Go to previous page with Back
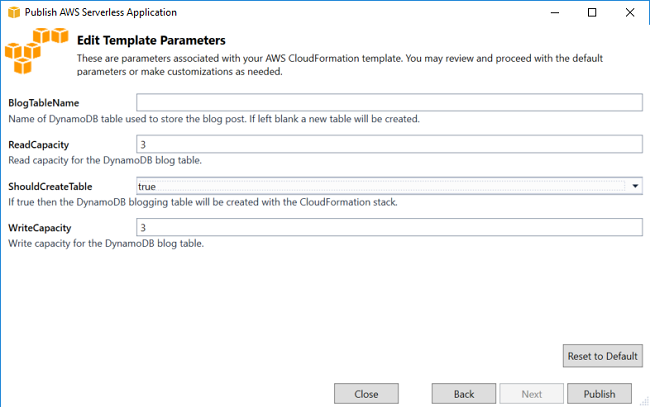650x407 pixels. pyautogui.click(x=463, y=394)
